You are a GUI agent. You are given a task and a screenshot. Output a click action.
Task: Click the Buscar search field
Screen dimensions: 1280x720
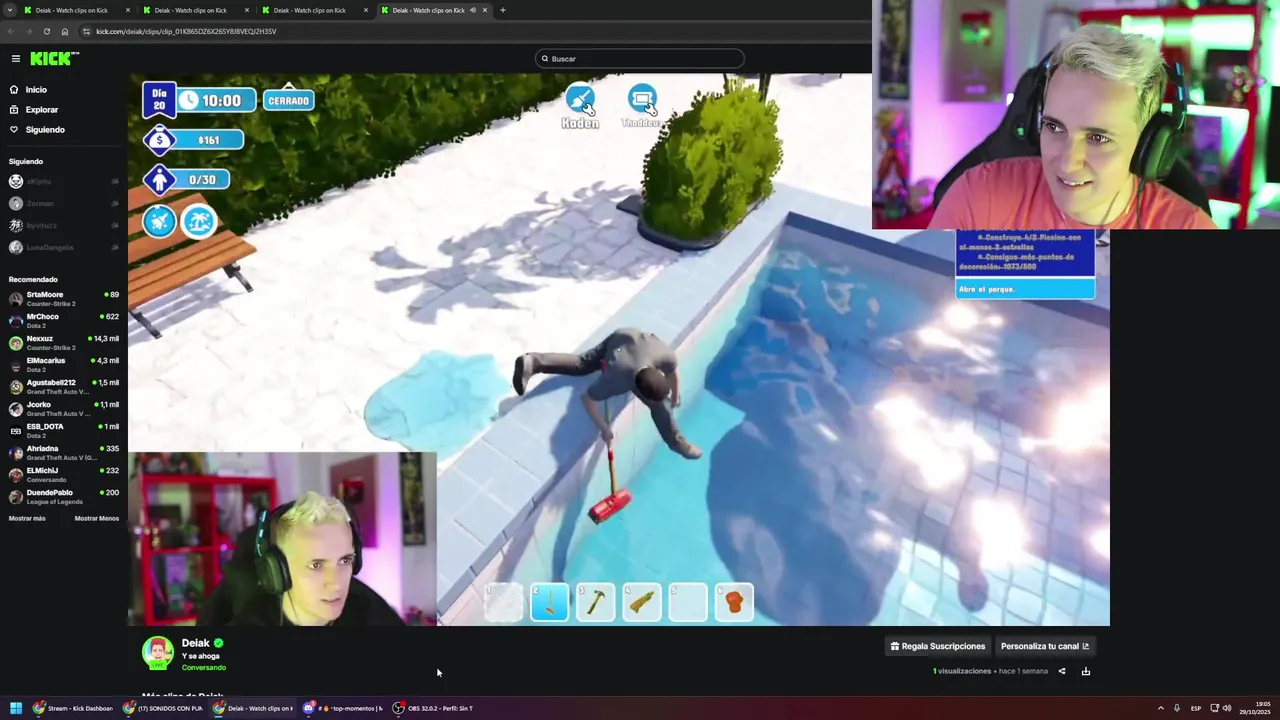pos(640,59)
